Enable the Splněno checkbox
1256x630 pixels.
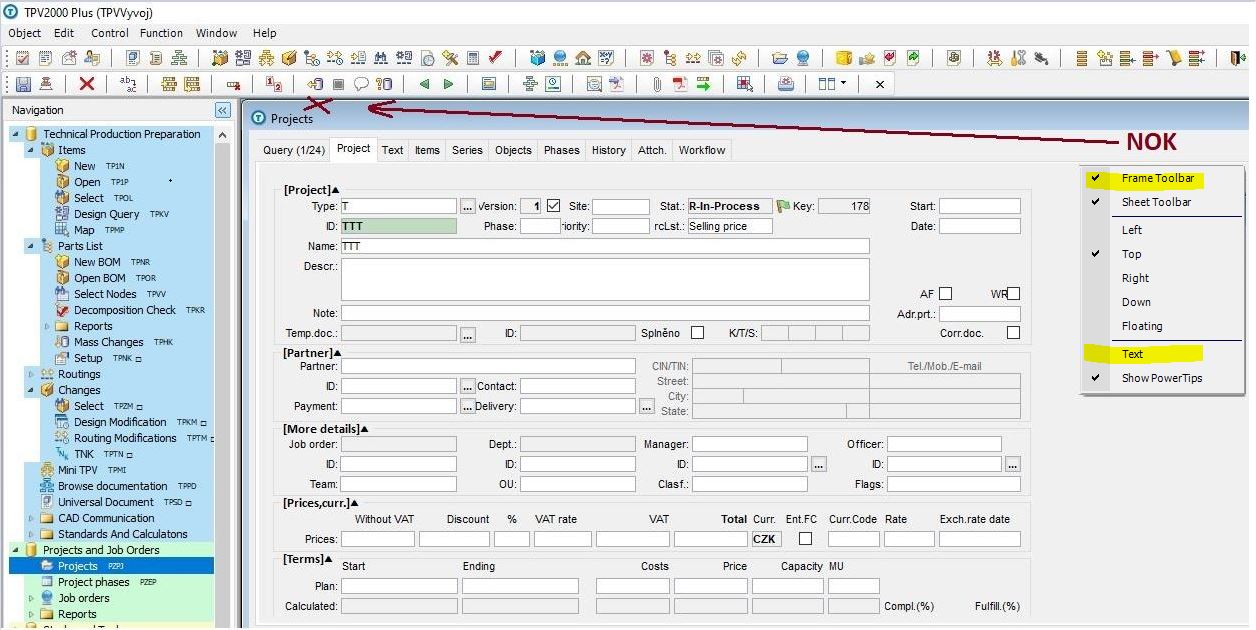697,333
